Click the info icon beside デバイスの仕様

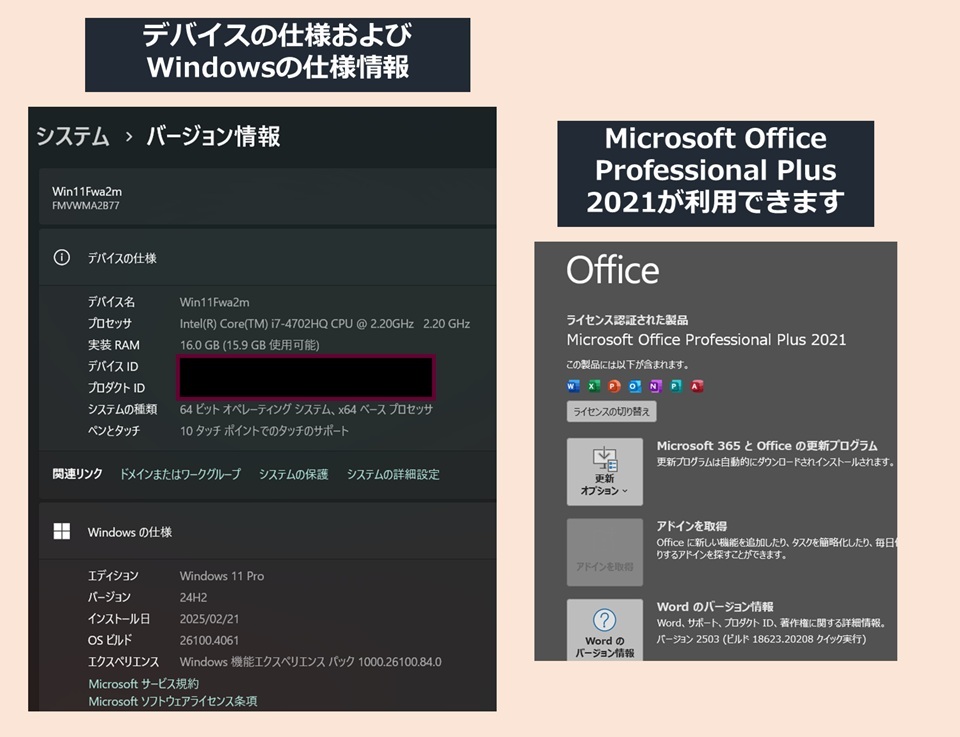click(61, 257)
